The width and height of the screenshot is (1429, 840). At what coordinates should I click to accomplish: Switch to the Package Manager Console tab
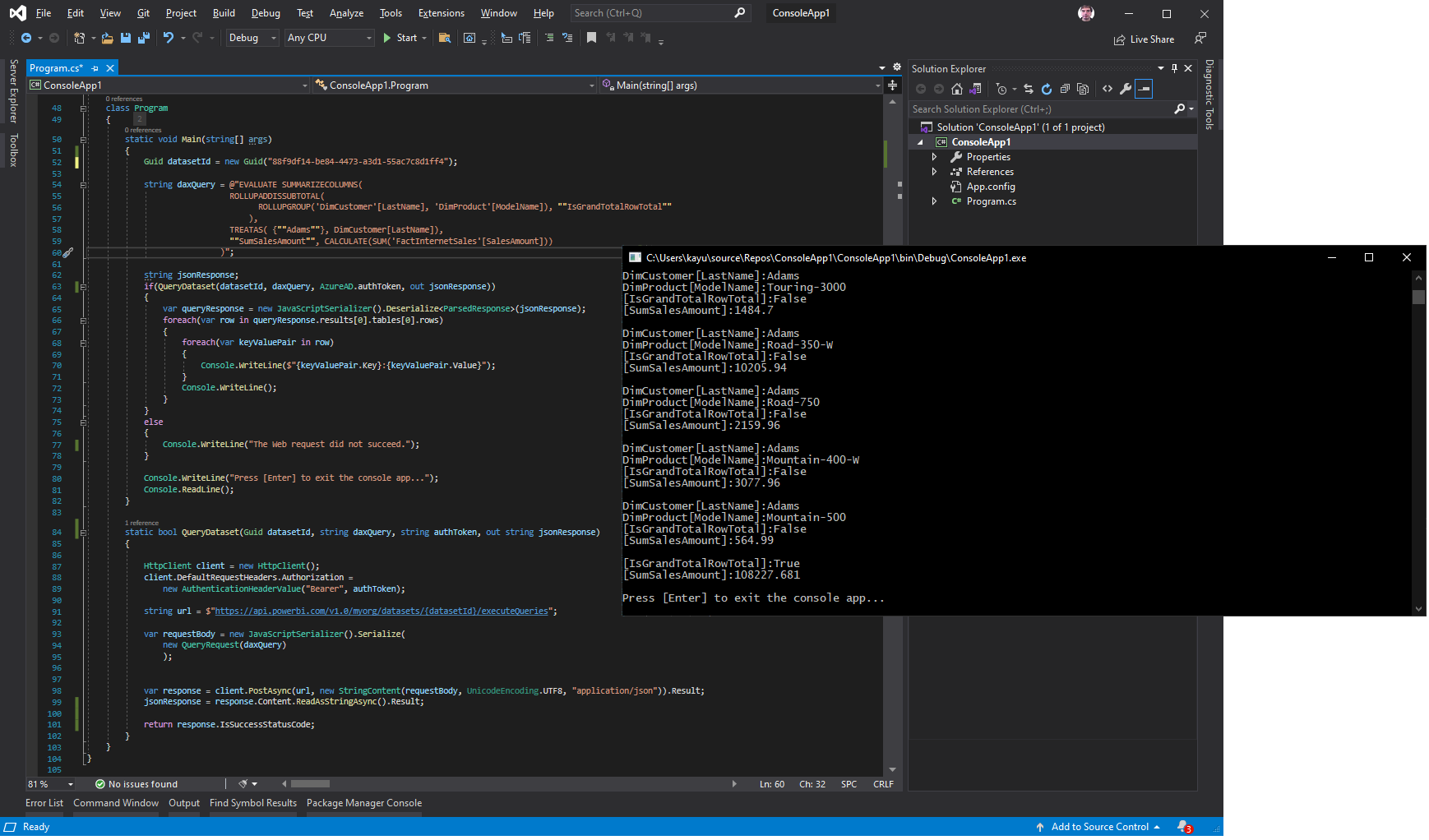pyautogui.click(x=364, y=803)
